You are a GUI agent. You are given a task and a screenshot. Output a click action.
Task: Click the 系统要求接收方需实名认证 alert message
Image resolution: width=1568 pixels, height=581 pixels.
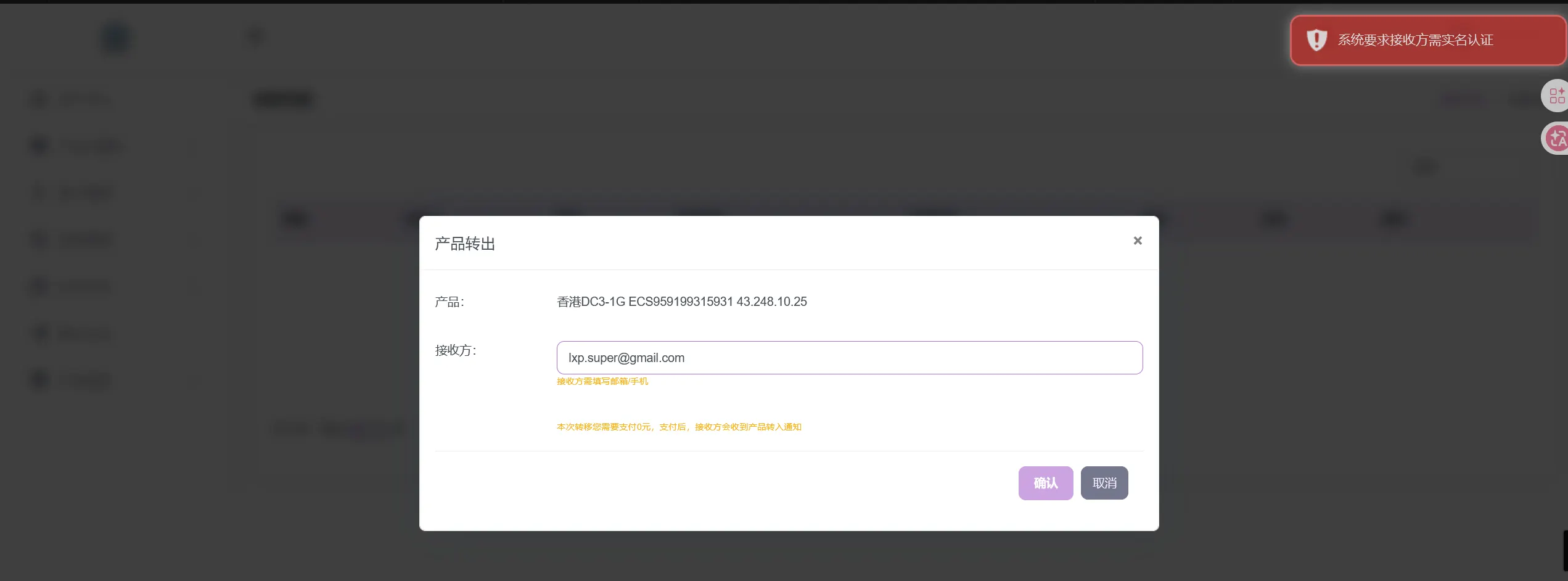coord(1415,40)
